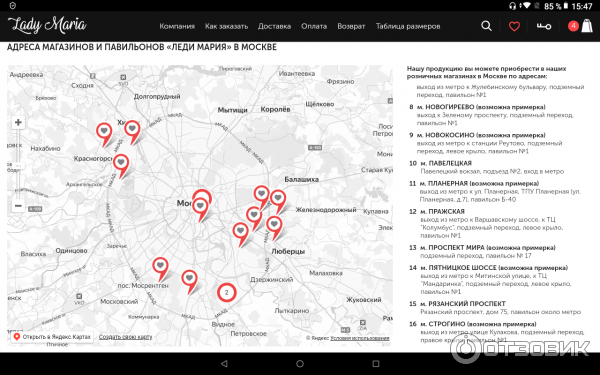Click the Lady Maria logo
600x375 pixels.
coord(47,25)
